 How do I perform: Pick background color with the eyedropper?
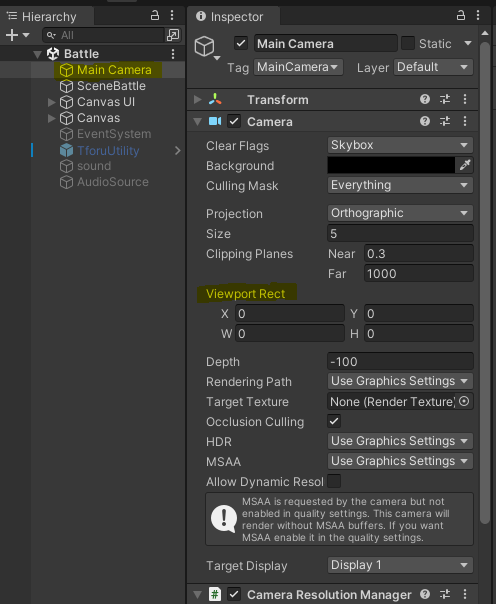pos(464,165)
